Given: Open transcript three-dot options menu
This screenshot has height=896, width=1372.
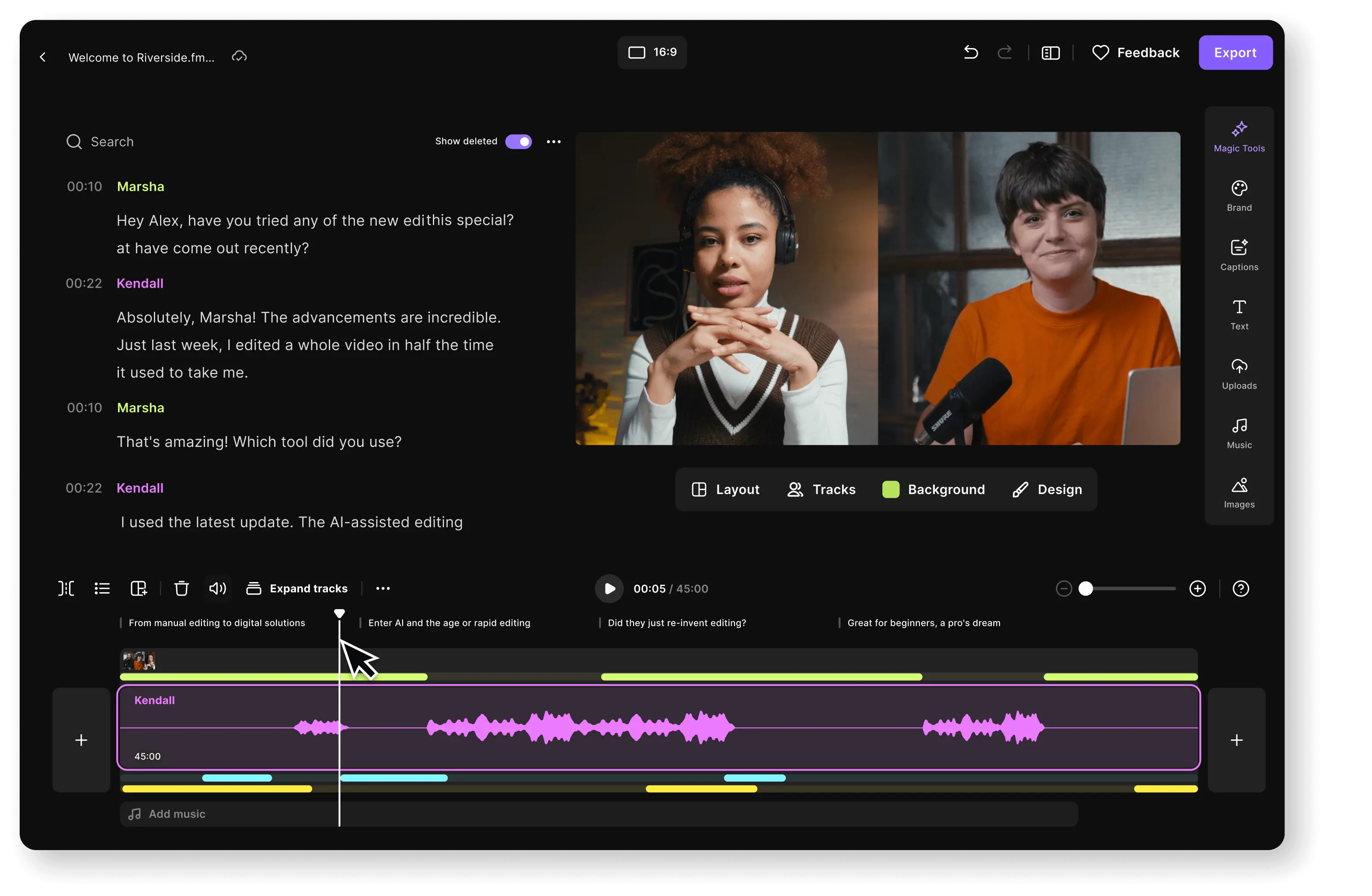Looking at the screenshot, I should pyautogui.click(x=554, y=141).
